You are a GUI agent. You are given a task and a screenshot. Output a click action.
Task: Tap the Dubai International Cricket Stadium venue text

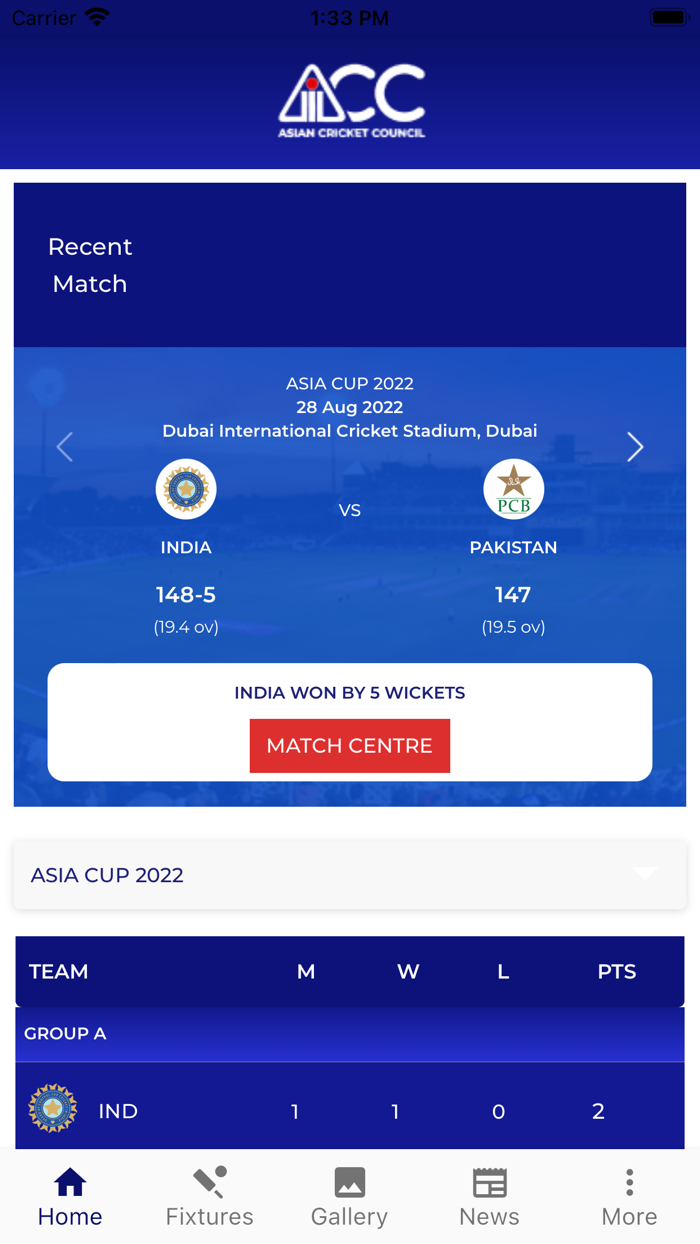click(350, 431)
